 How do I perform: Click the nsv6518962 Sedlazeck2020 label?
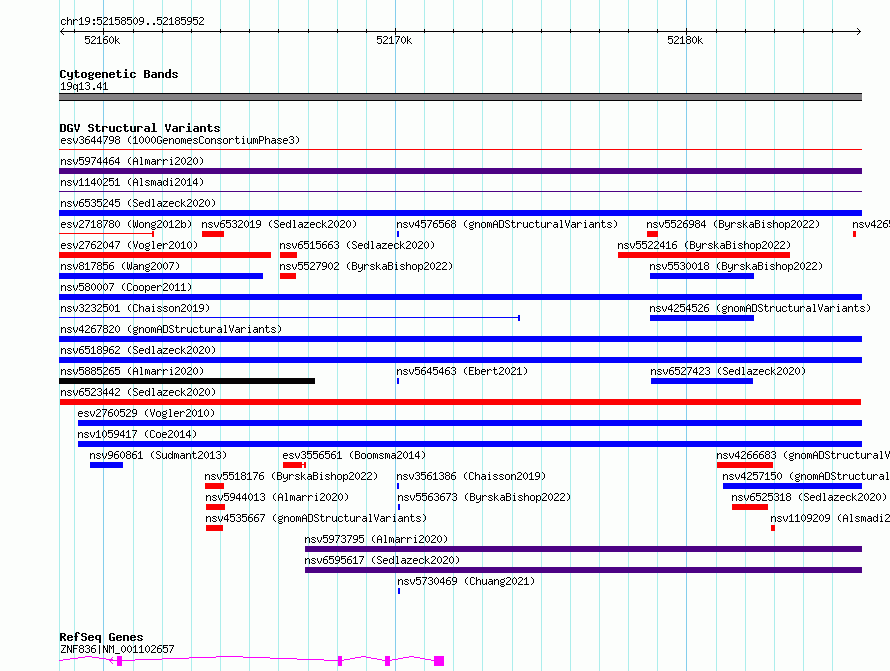(x=138, y=350)
